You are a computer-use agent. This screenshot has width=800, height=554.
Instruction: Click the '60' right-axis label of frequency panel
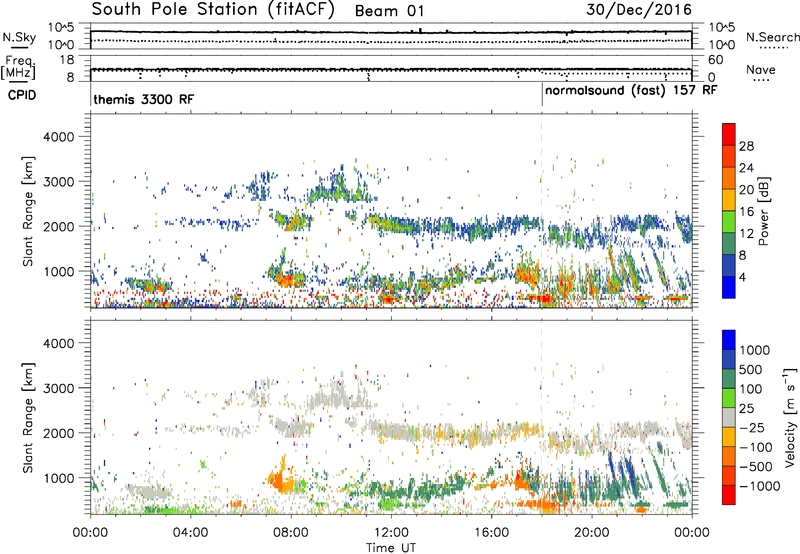[715, 60]
